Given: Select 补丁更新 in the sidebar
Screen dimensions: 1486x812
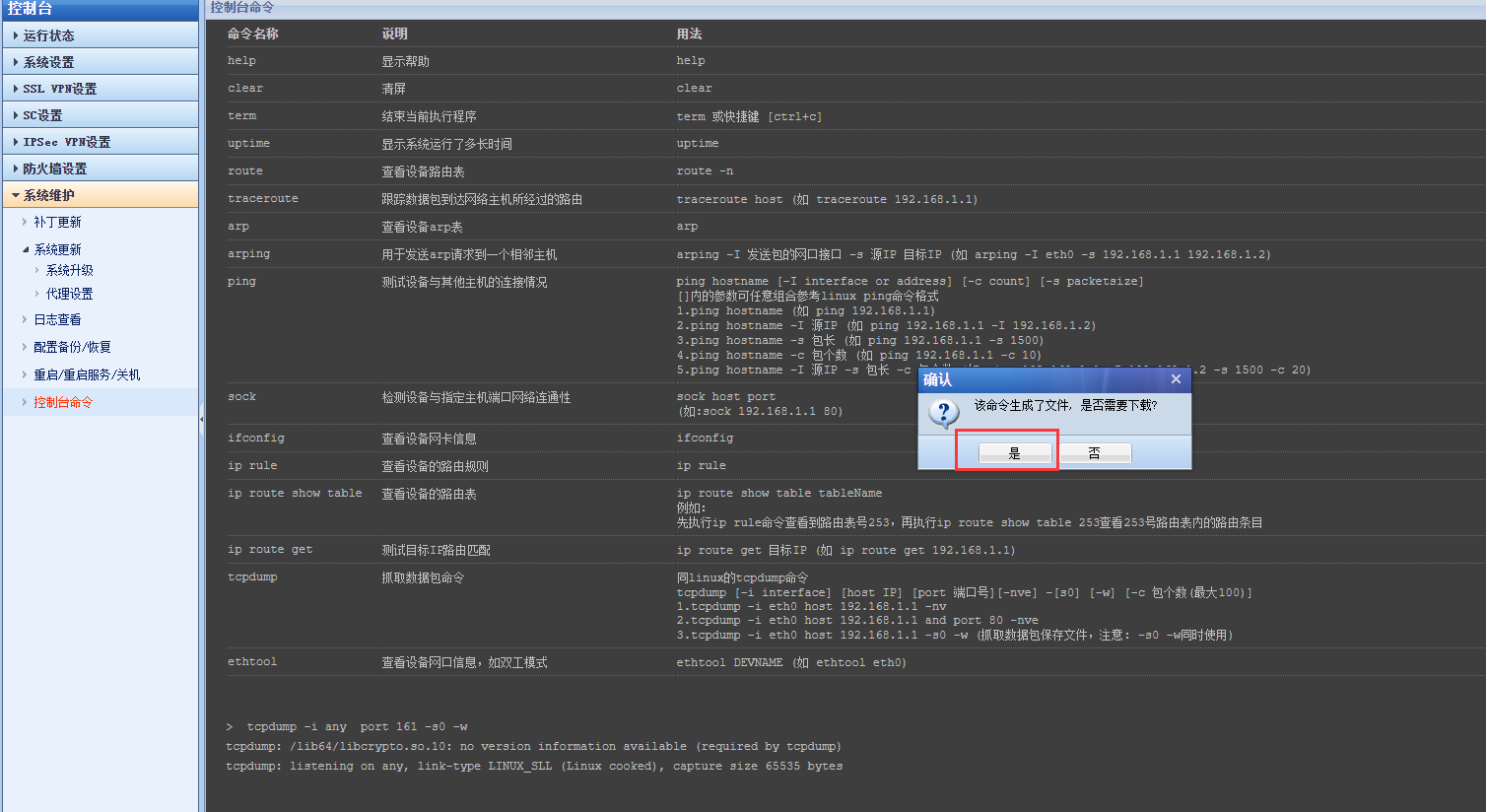Looking at the screenshot, I should click(x=57, y=223).
